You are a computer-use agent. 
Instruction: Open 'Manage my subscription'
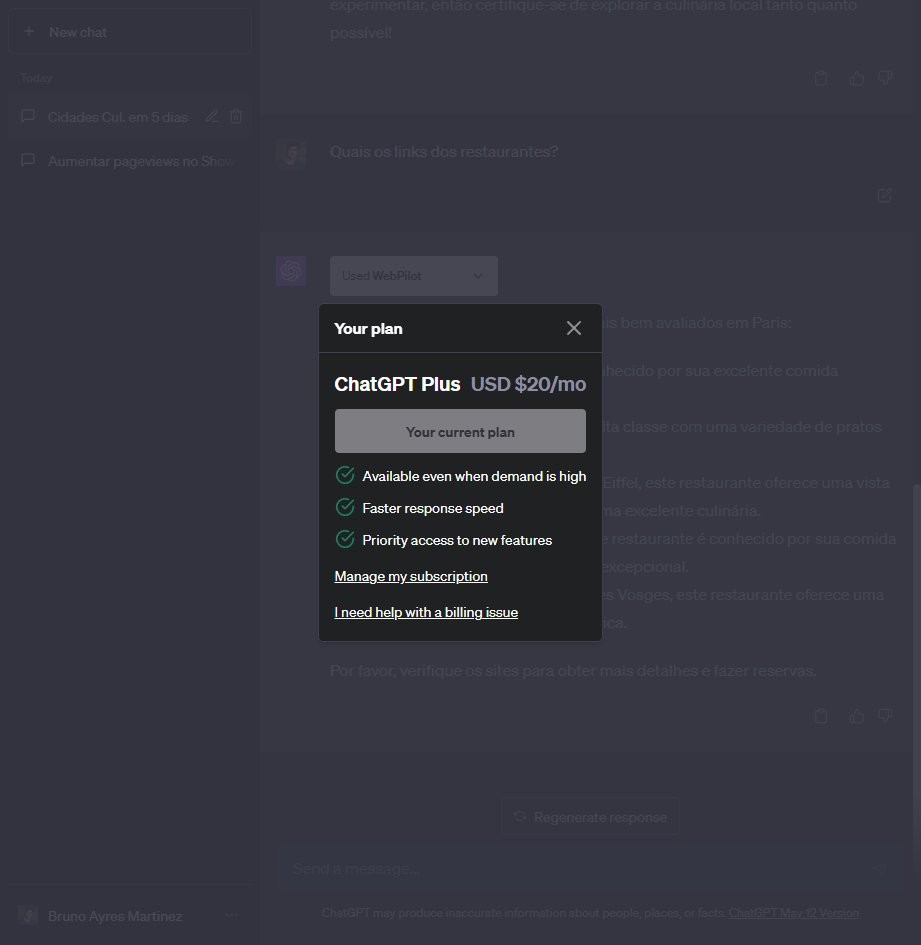tap(410, 576)
